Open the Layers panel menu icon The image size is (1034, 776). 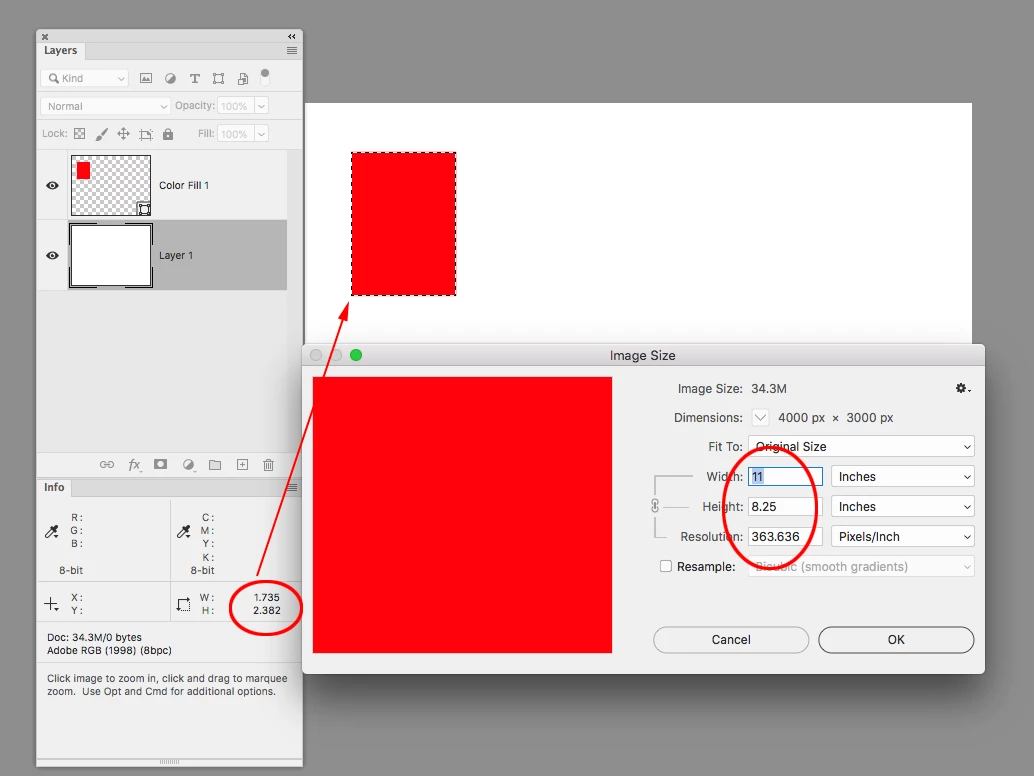tap(292, 51)
